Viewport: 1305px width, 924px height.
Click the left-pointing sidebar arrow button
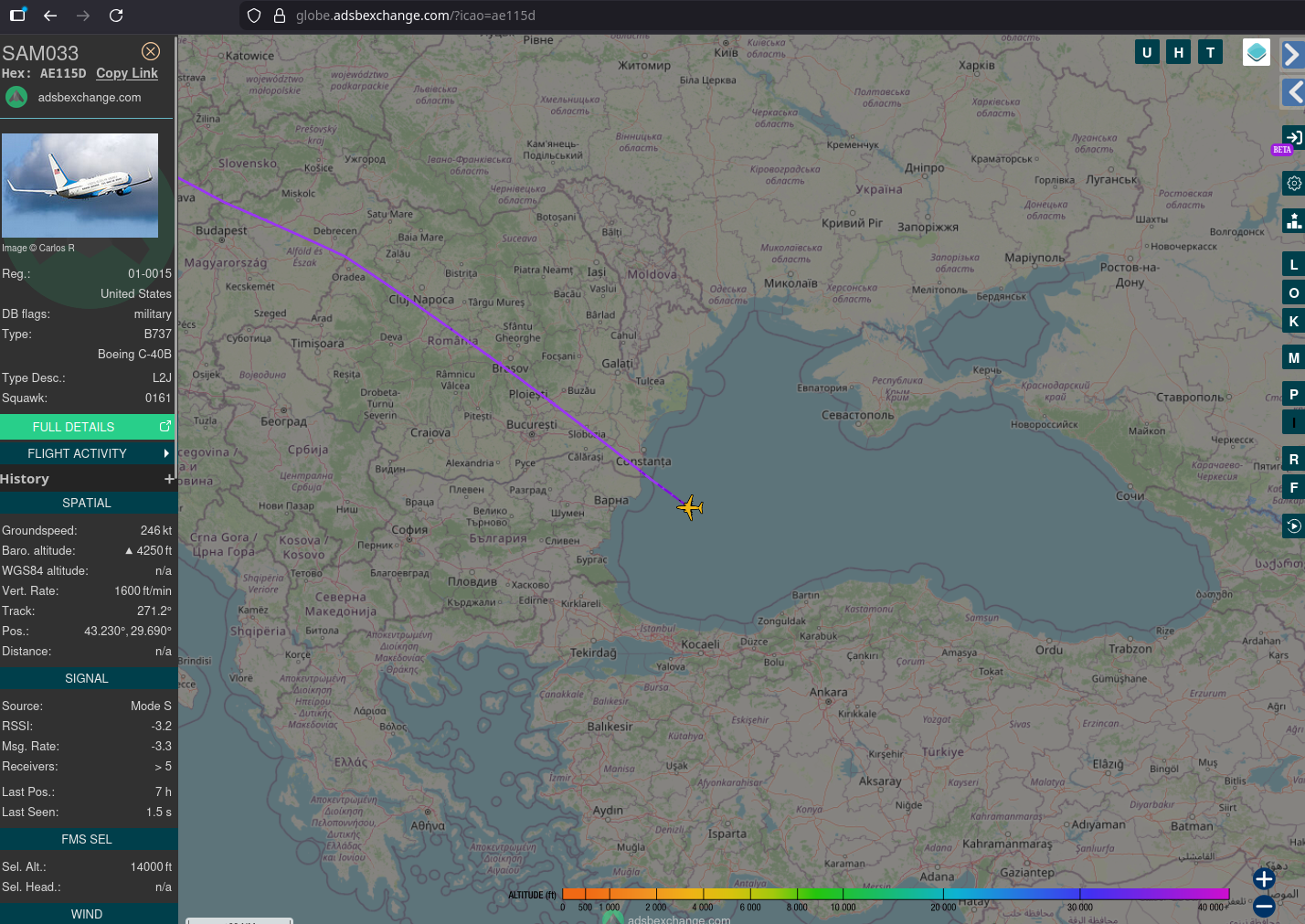click(x=1293, y=91)
